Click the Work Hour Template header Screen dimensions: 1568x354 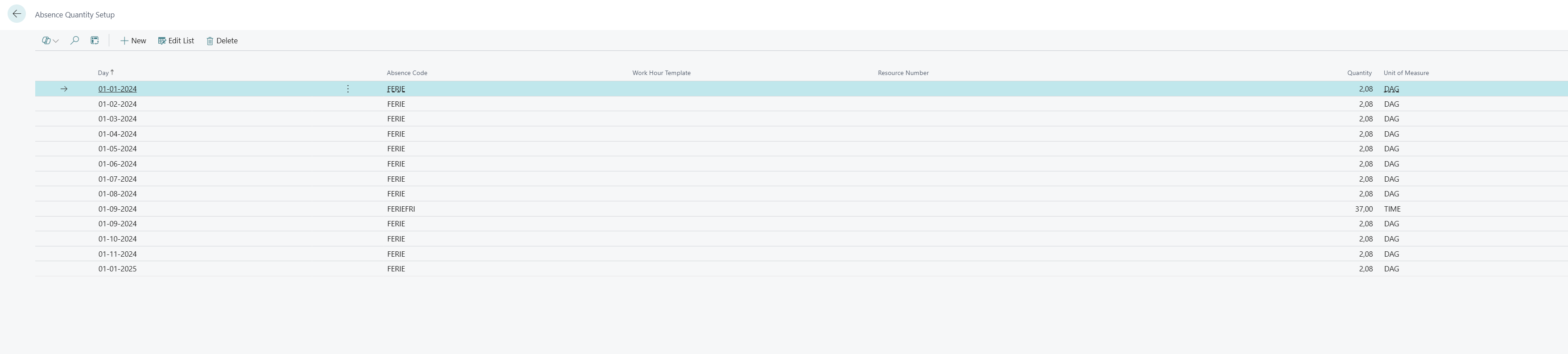[661, 72]
